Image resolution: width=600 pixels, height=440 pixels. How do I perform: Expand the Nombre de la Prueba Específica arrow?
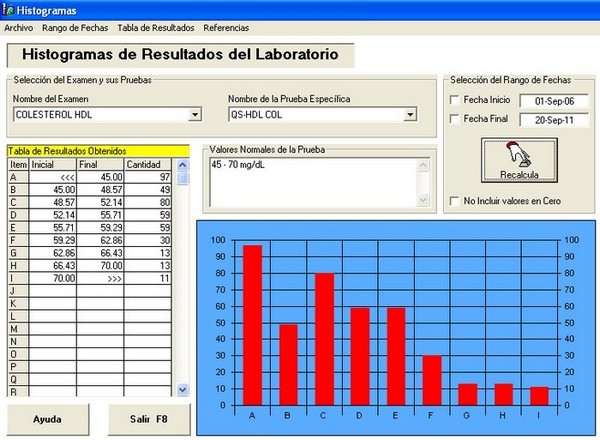410,114
